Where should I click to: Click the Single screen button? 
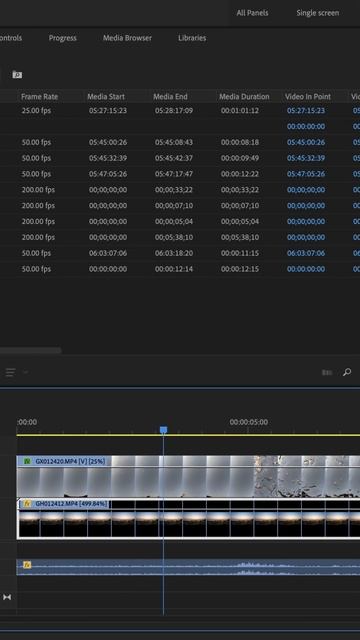coord(318,13)
